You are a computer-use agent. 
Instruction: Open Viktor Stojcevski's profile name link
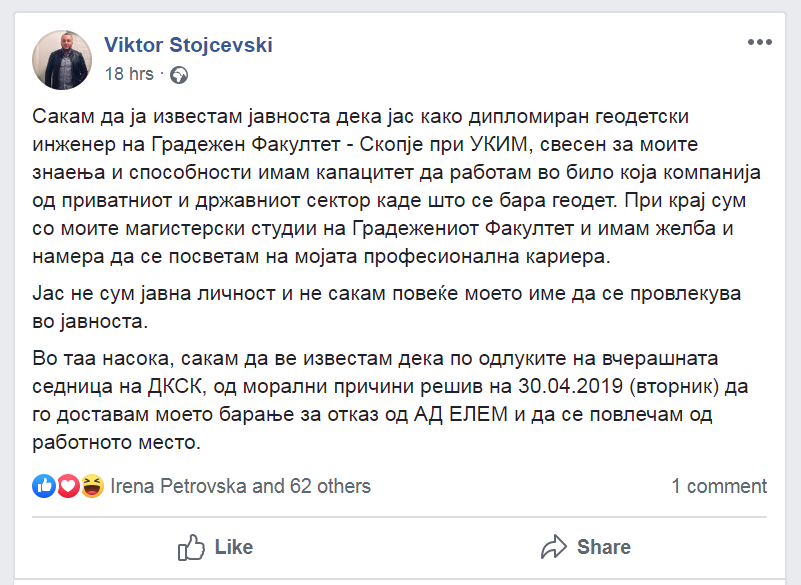188,45
